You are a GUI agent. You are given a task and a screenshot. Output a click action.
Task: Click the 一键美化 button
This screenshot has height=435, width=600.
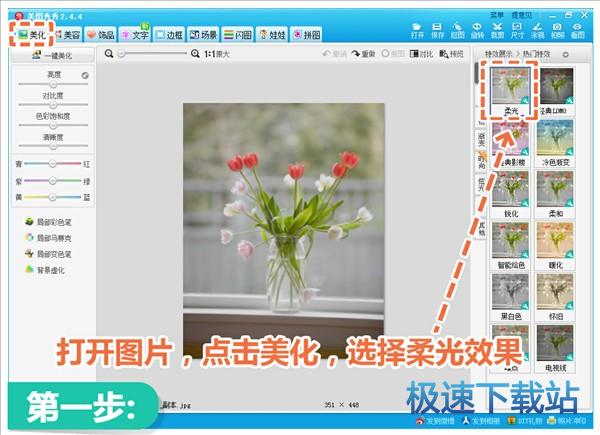[x=53, y=55]
